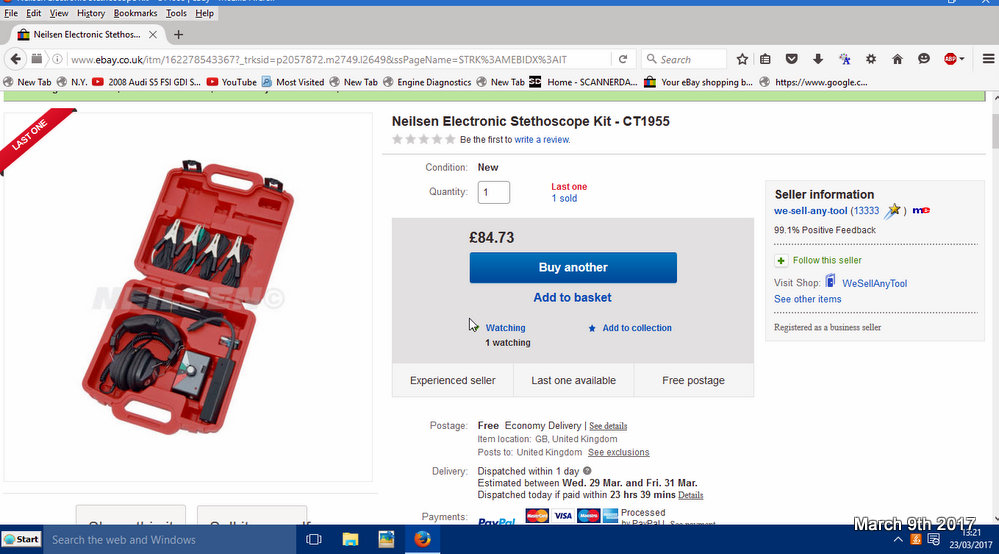Expand the Adblock Plus dropdown arrow
The width and height of the screenshot is (999, 554).
962,59
